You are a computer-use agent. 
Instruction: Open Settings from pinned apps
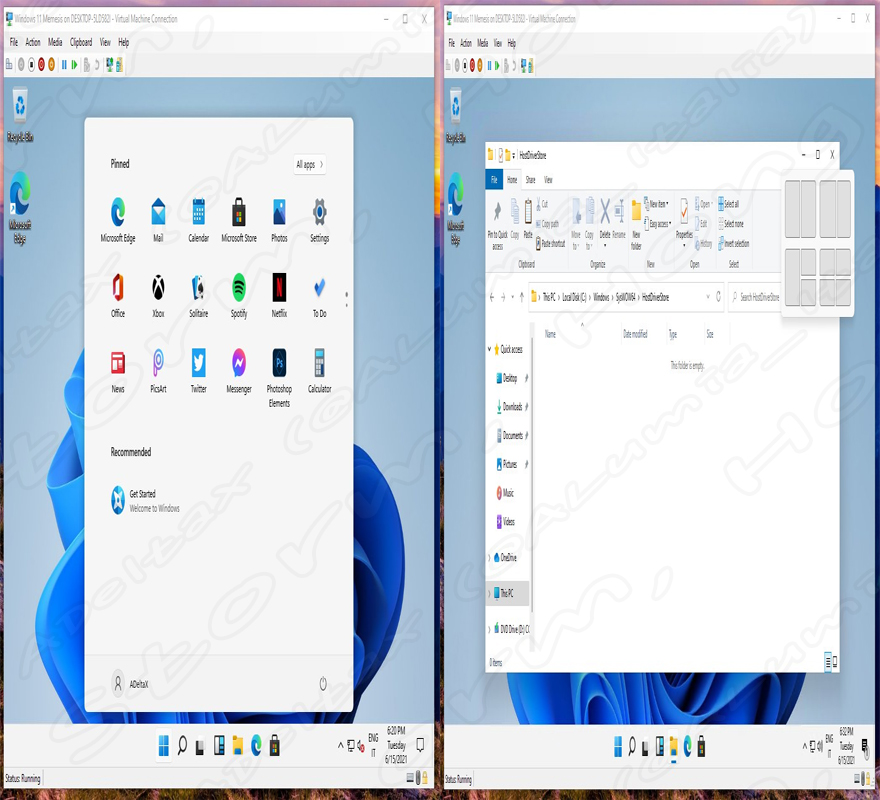320,220
